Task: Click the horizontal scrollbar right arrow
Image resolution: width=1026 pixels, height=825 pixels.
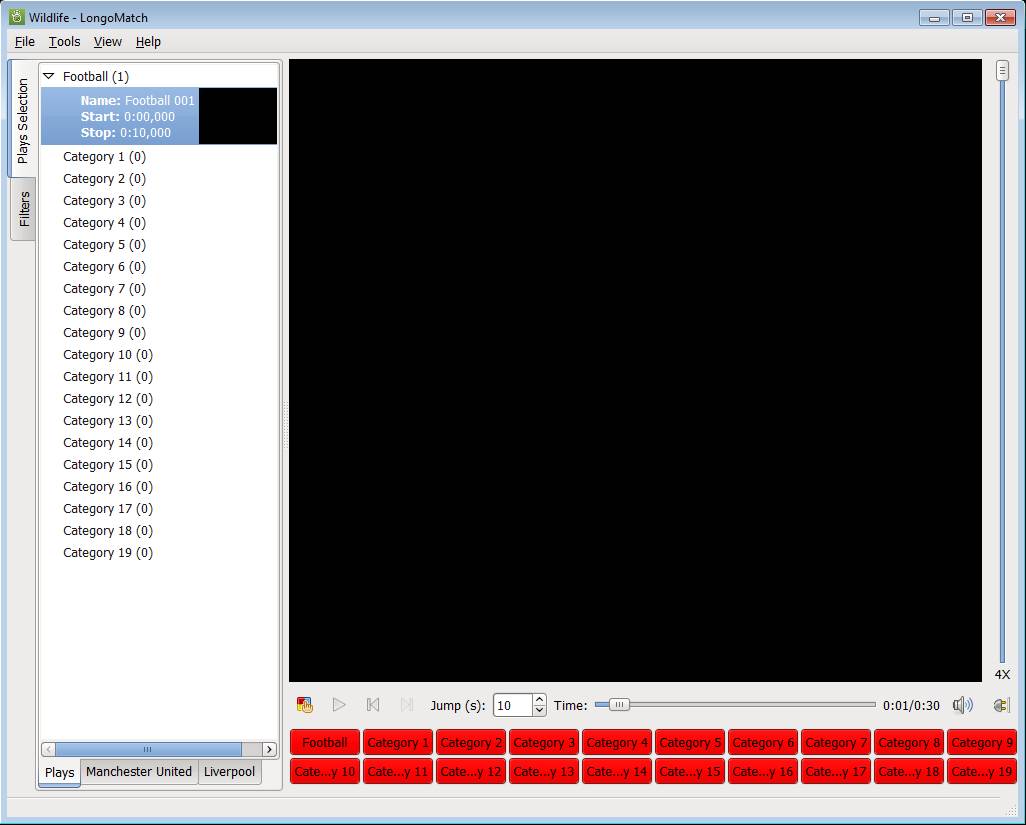Action: click(x=269, y=749)
